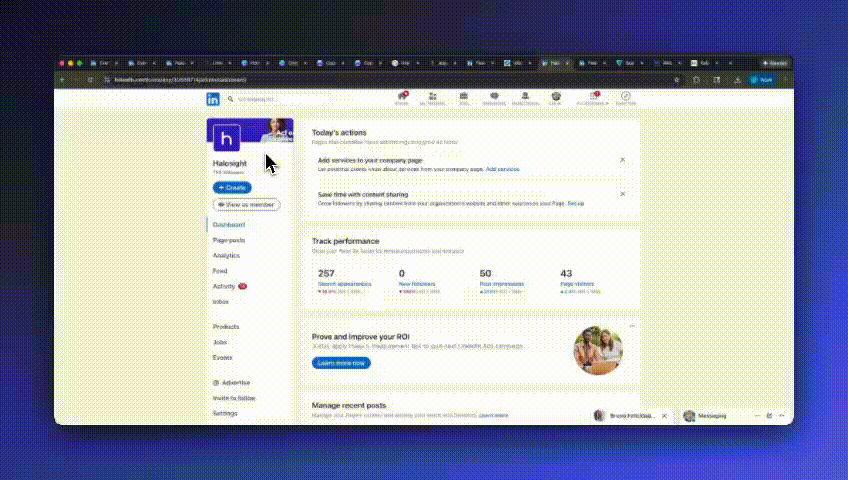Open the ROI card three-dot menu

point(632,326)
